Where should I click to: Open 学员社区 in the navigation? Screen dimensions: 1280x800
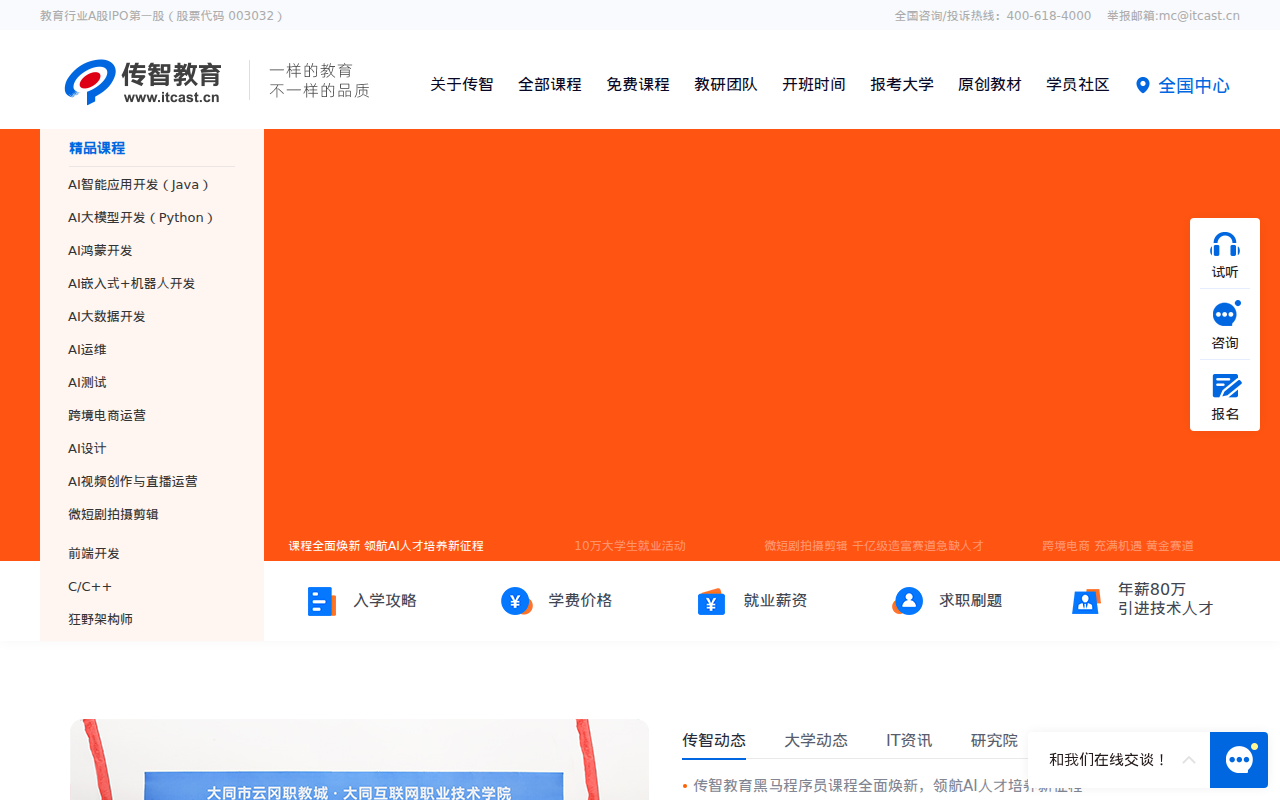click(1078, 85)
